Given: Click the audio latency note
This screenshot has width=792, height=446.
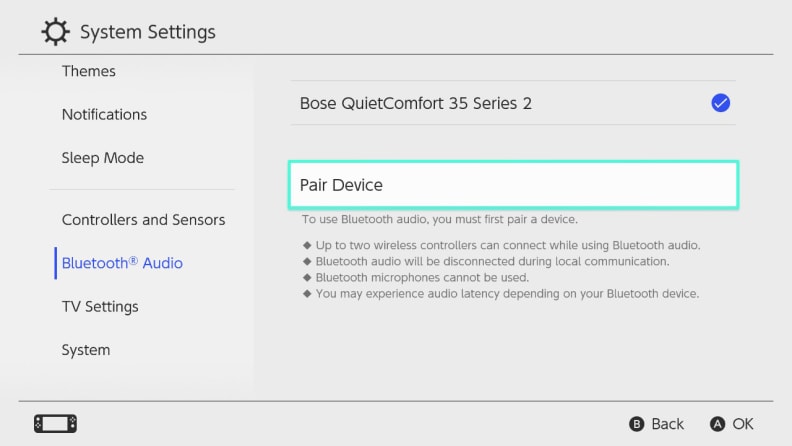Looking at the screenshot, I should pos(507,293).
